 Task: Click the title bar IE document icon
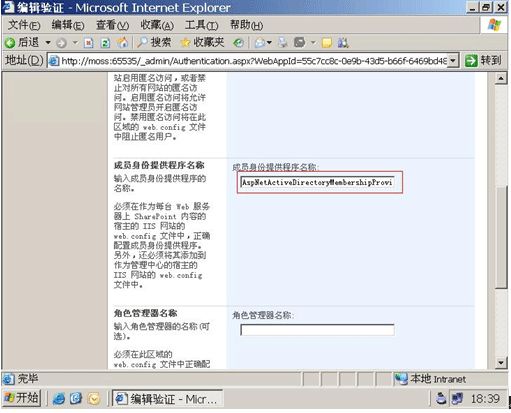tap(8, 7)
